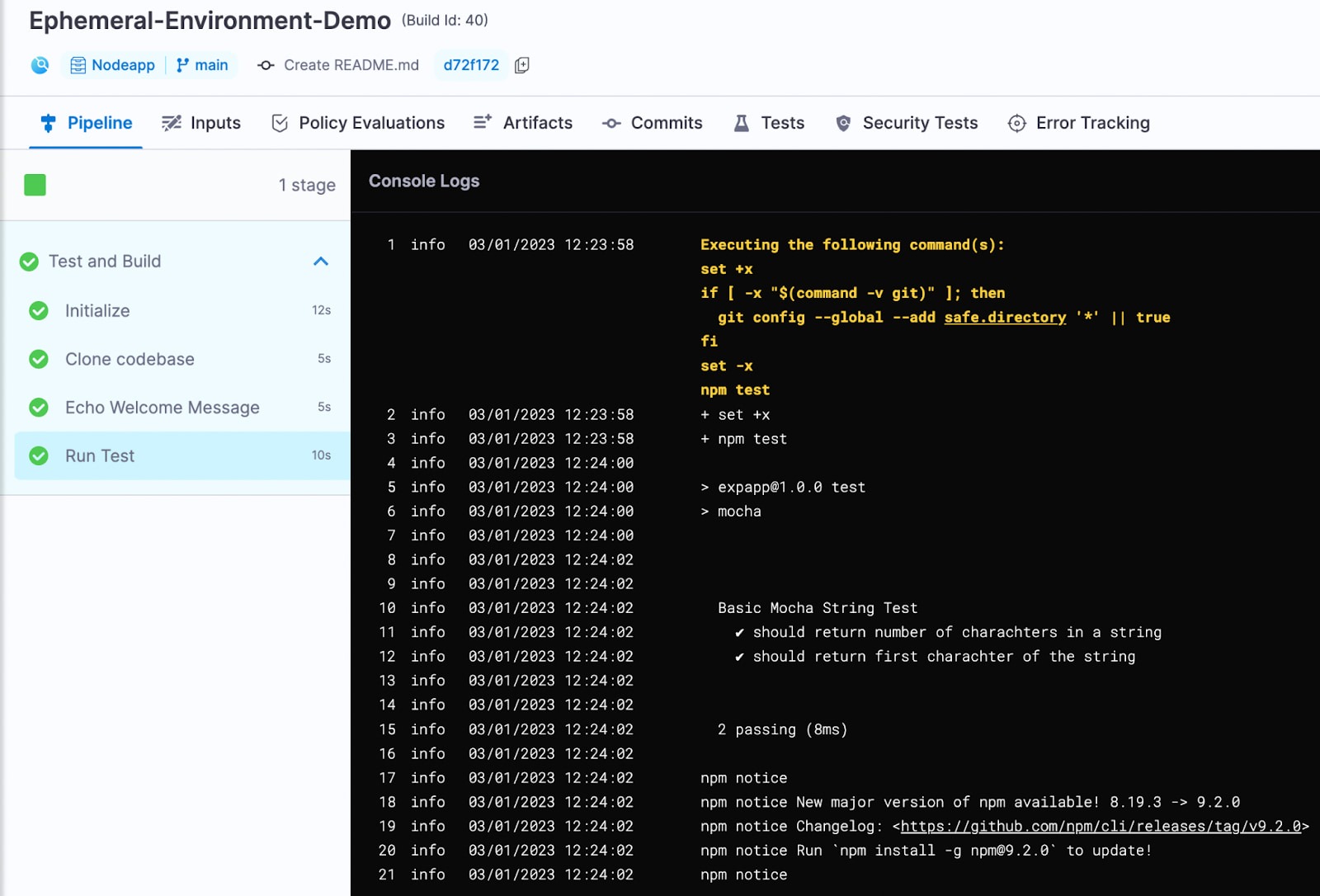Click the Policy Evaluations tab icon
This screenshot has width=1320, height=896.
coord(280,123)
